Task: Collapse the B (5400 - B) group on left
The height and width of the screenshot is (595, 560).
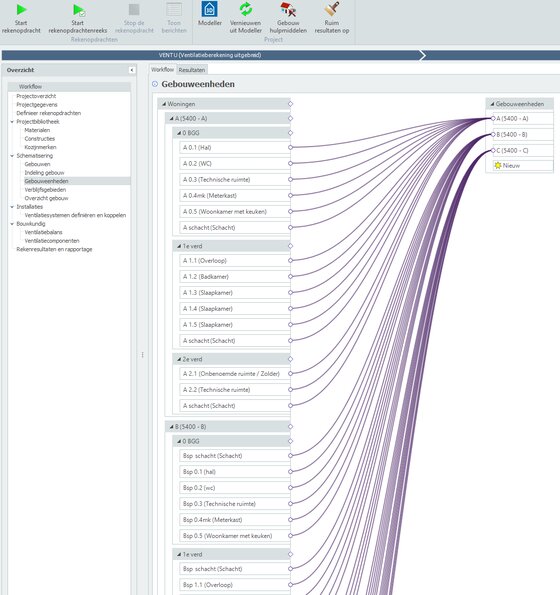Action: click(171, 427)
